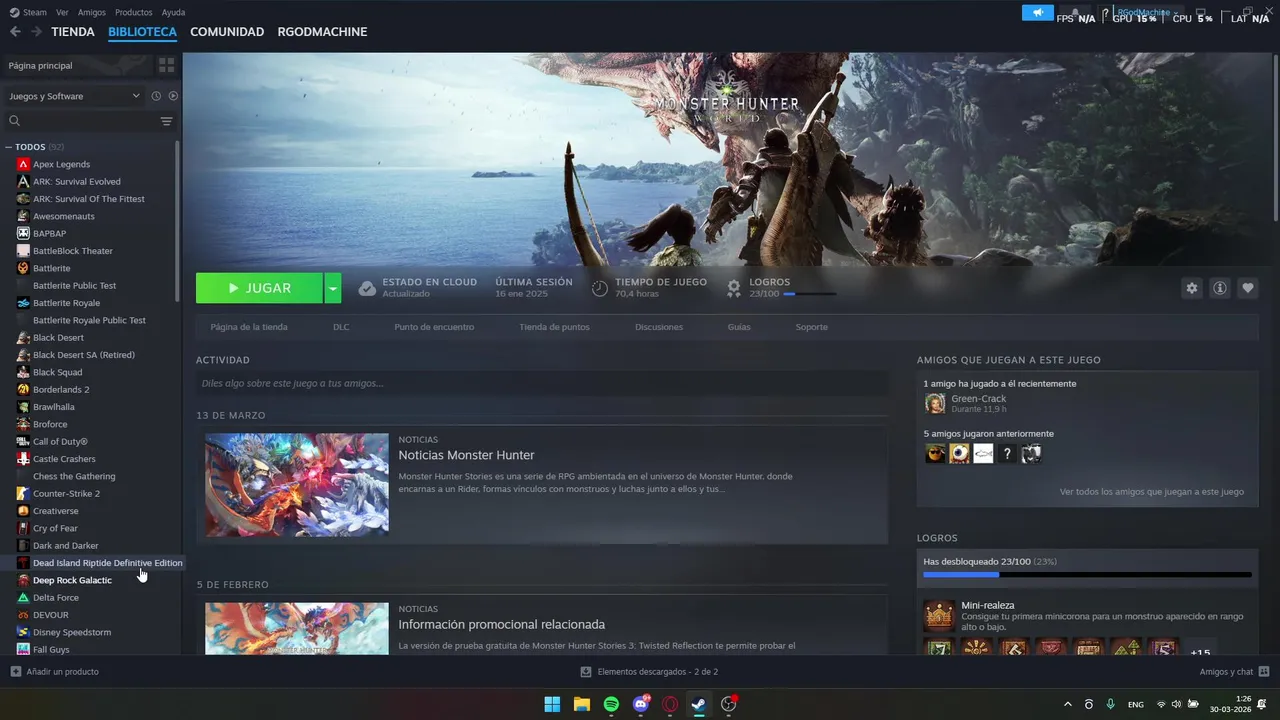Image resolution: width=1280 pixels, height=720 pixels.
Task: Open Green-Crack friend avatar
Action: coord(935,403)
